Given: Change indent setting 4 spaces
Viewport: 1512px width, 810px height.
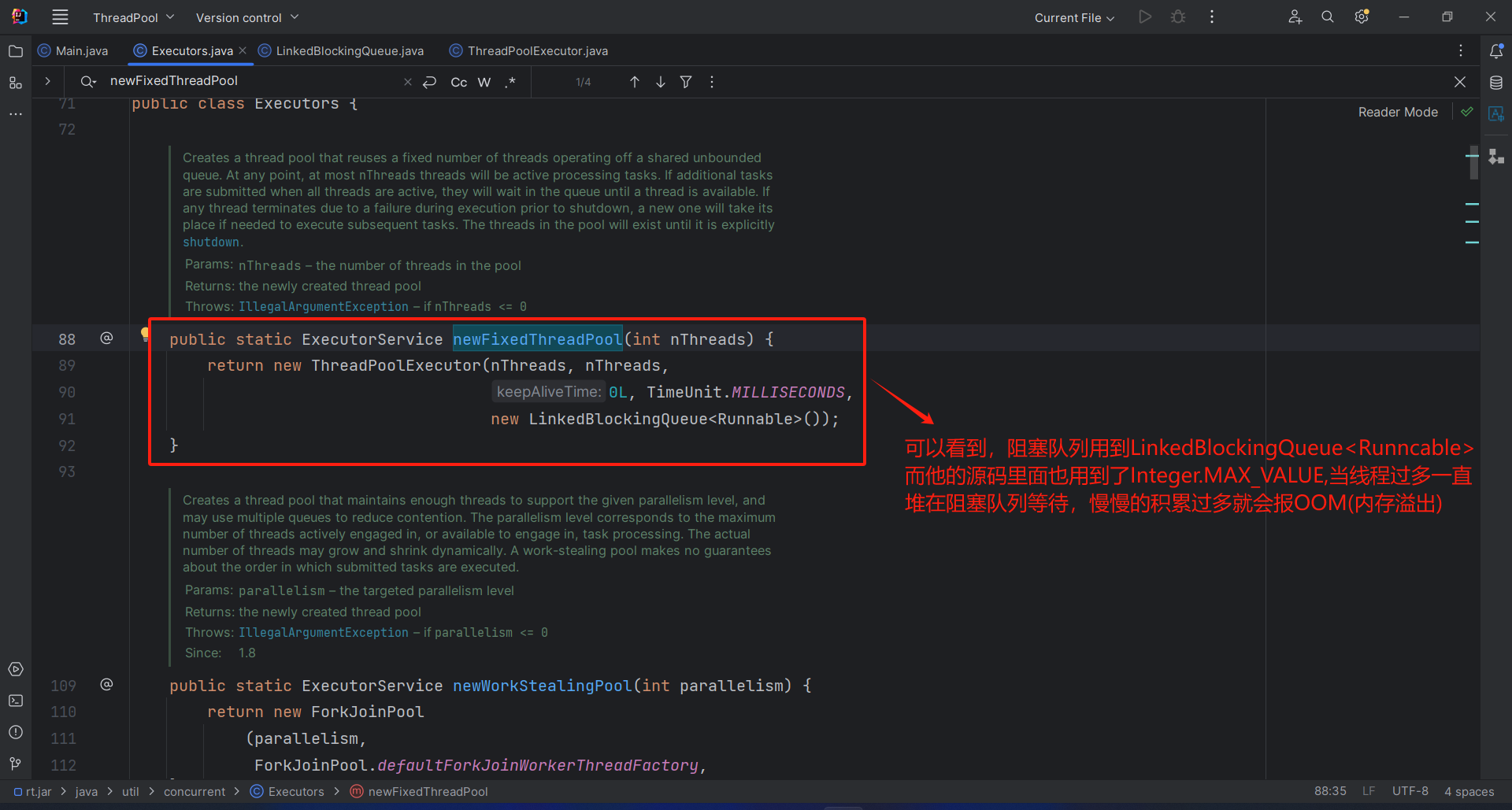Looking at the screenshot, I should [x=1469, y=791].
